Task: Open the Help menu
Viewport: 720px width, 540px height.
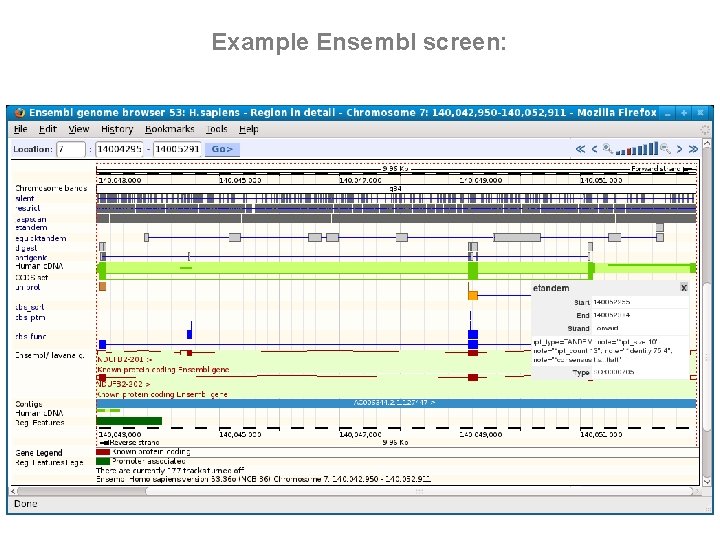Action: [248, 129]
